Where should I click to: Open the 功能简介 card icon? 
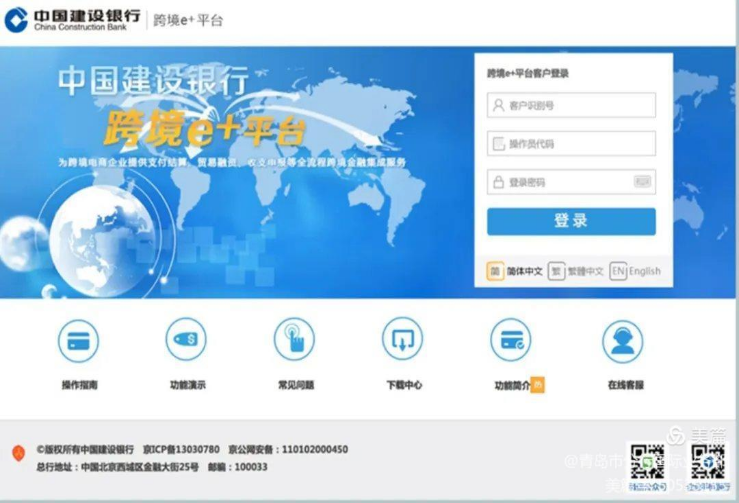511,340
